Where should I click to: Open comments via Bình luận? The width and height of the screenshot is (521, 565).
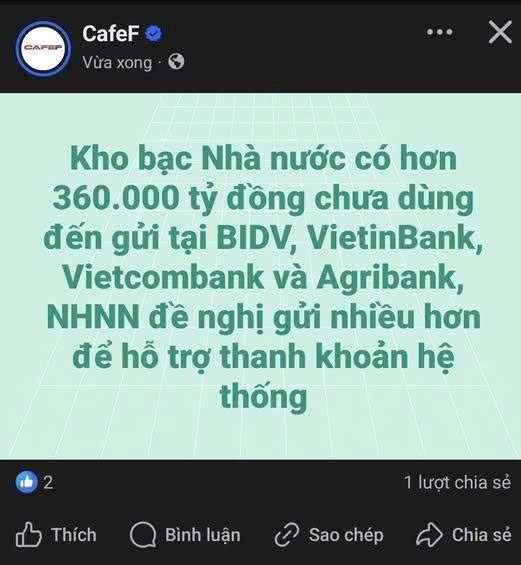[x=202, y=535]
